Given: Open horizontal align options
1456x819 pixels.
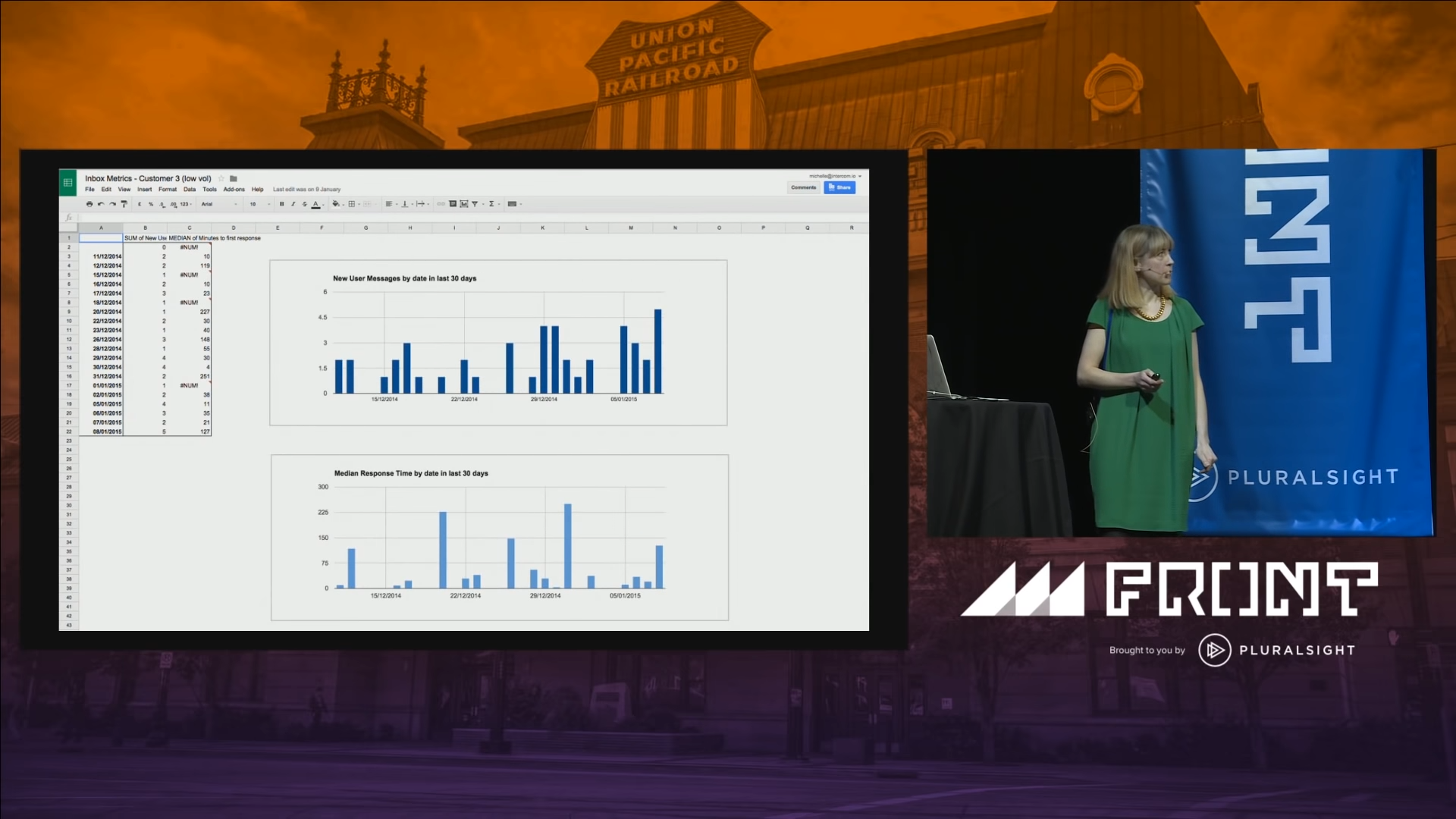Looking at the screenshot, I should click(391, 204).
